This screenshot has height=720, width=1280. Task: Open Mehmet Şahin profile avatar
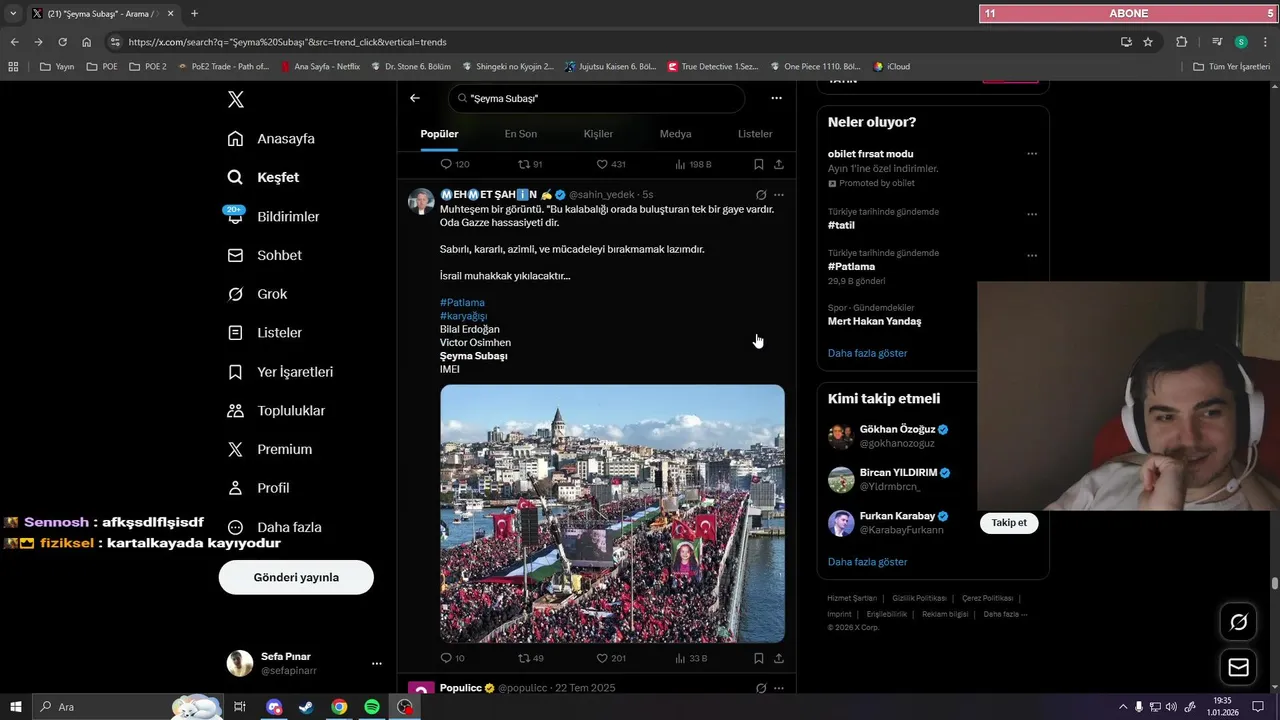coord(421,201)
